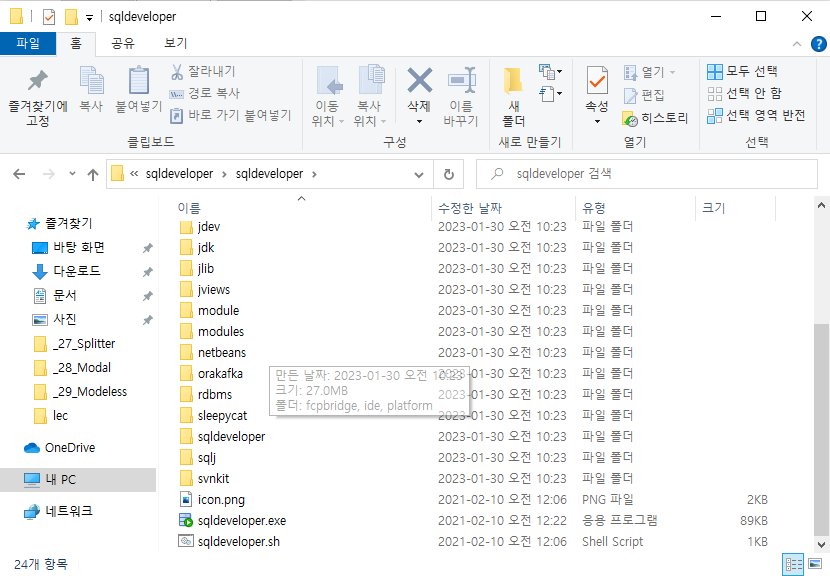Viewport: 830px width, 576px height.
Task: Switch to the 공유 (Share) tab
Action: tap(123, 43)
